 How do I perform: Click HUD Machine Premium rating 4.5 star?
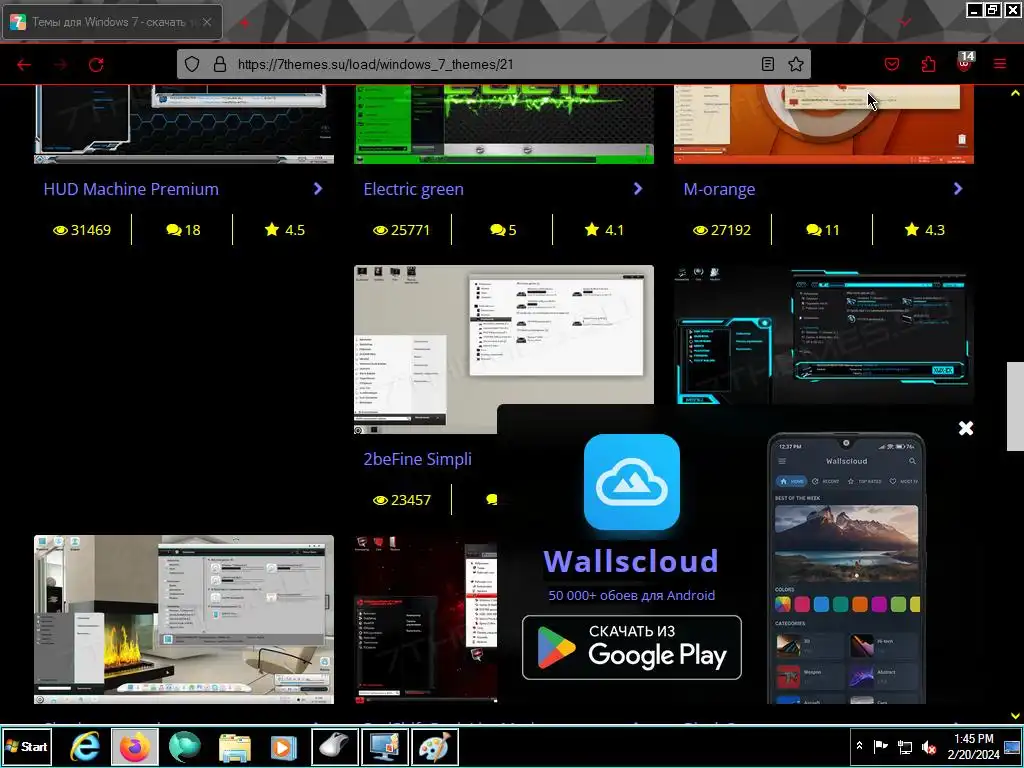[x=285, y=230]
